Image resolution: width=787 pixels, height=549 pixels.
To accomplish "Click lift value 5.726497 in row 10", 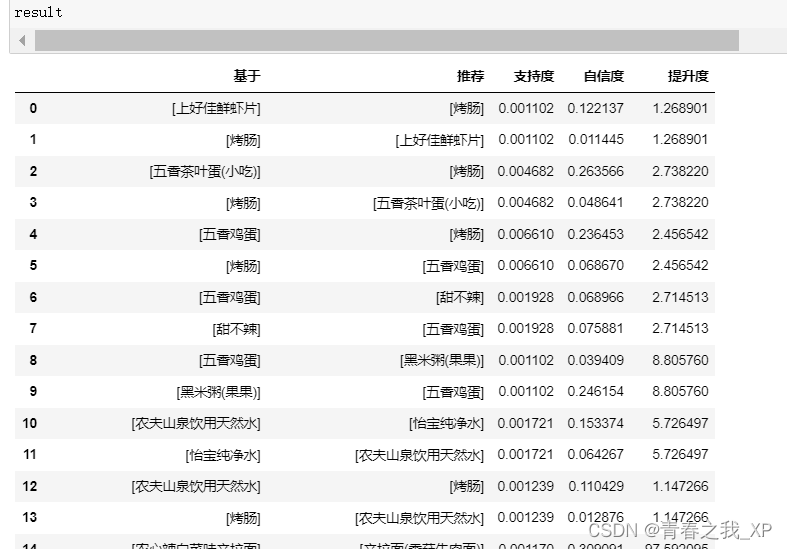I will pyautogui.click(x=680, y=424).
